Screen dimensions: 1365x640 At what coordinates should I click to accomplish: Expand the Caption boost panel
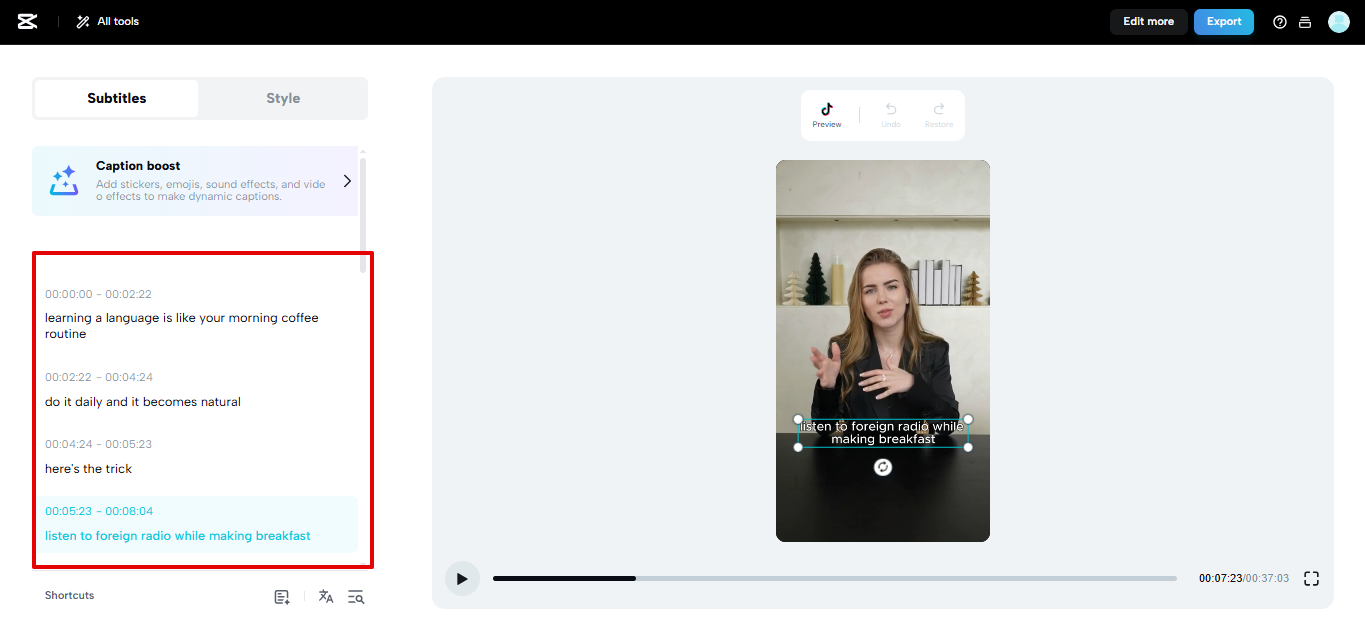[x=347, y=181]
